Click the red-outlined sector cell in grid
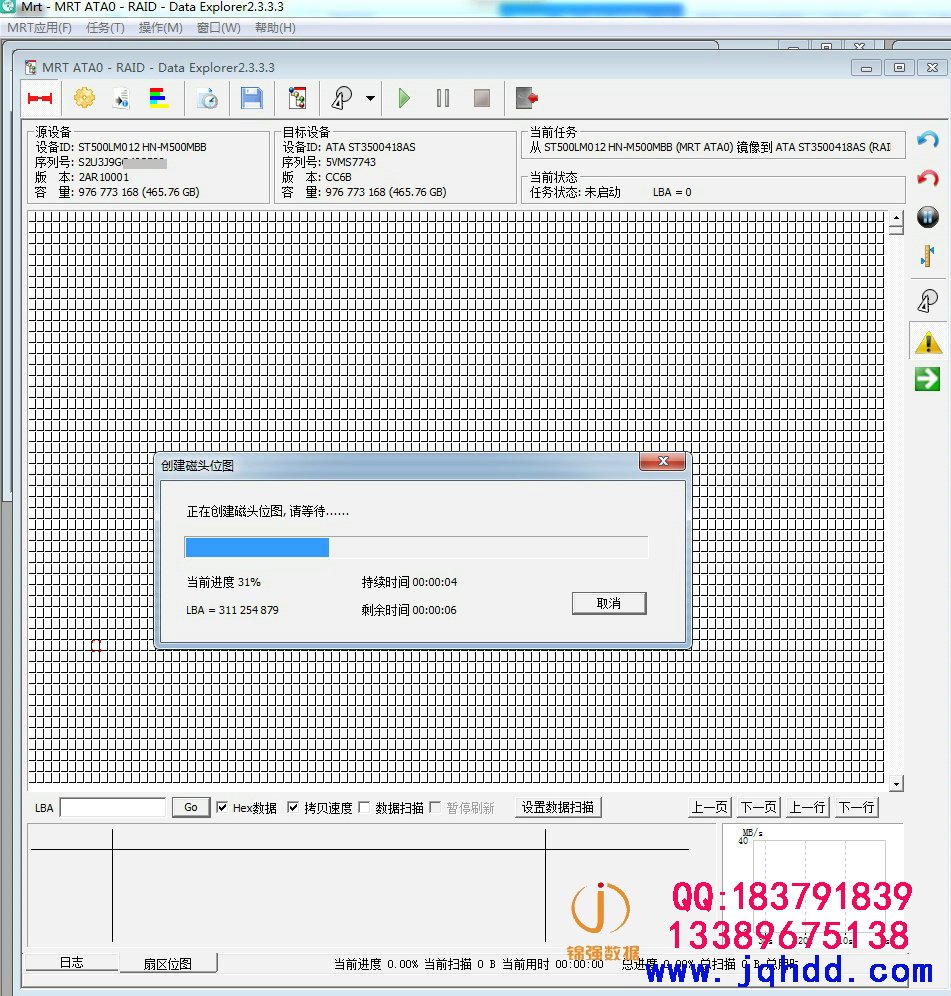951x996 pixels. [96, 646]
